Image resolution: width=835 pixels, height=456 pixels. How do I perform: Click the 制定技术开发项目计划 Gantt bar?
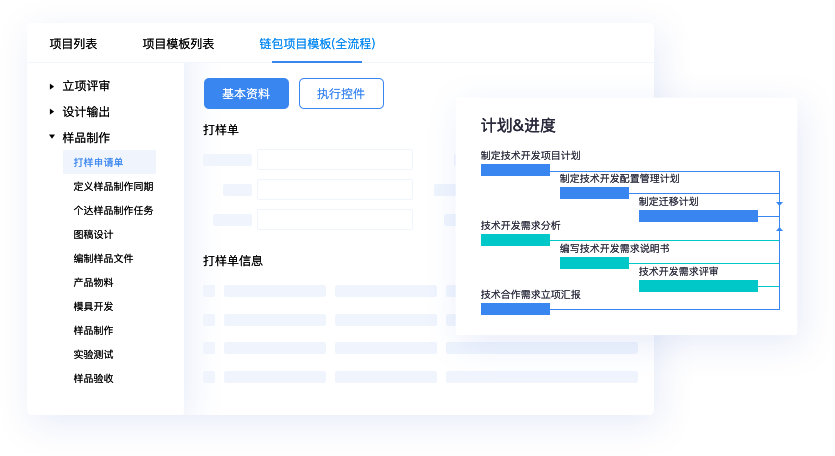pos(515,170)
